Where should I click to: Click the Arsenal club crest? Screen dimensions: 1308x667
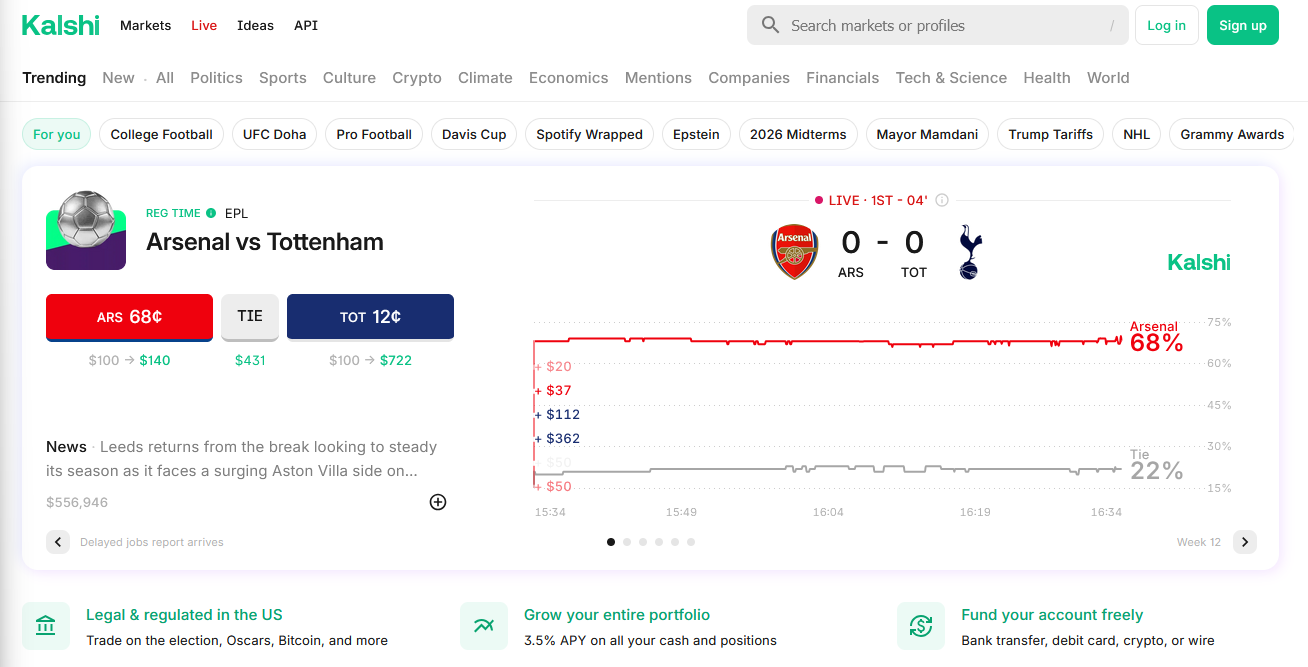(x=795, y=251)
